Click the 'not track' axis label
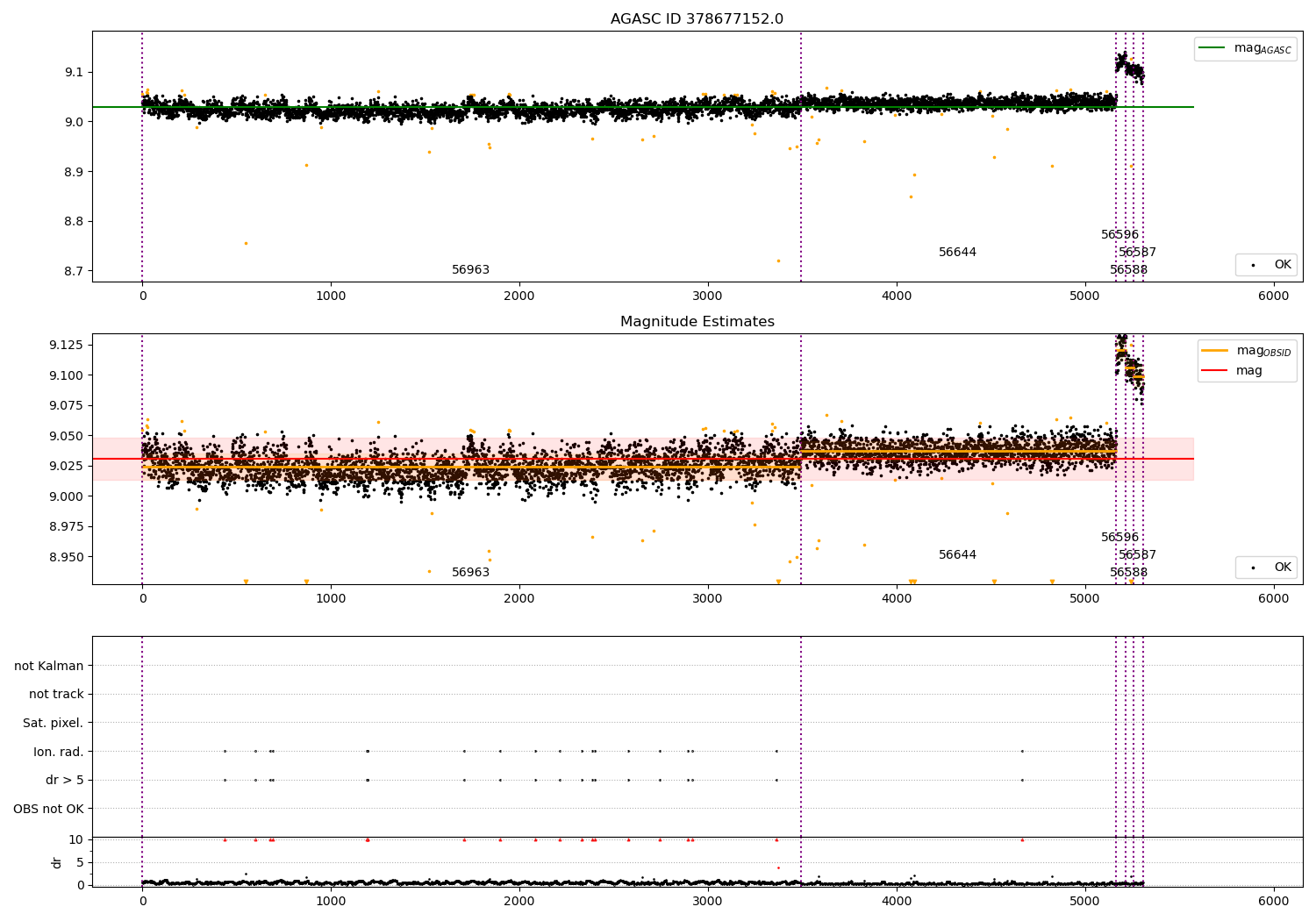This screenshot has width=1316, height=921. [56, 695]
